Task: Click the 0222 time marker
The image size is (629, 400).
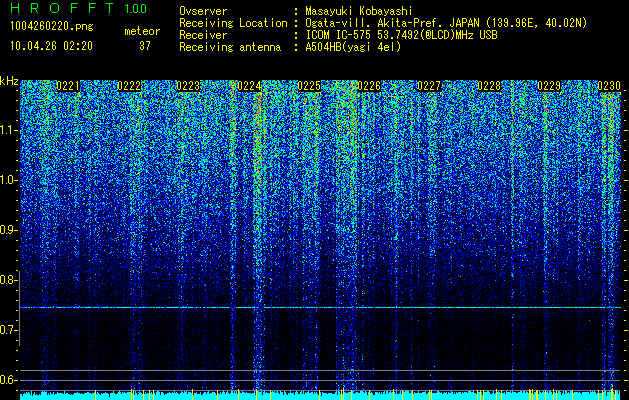Action: coord(129,86)
